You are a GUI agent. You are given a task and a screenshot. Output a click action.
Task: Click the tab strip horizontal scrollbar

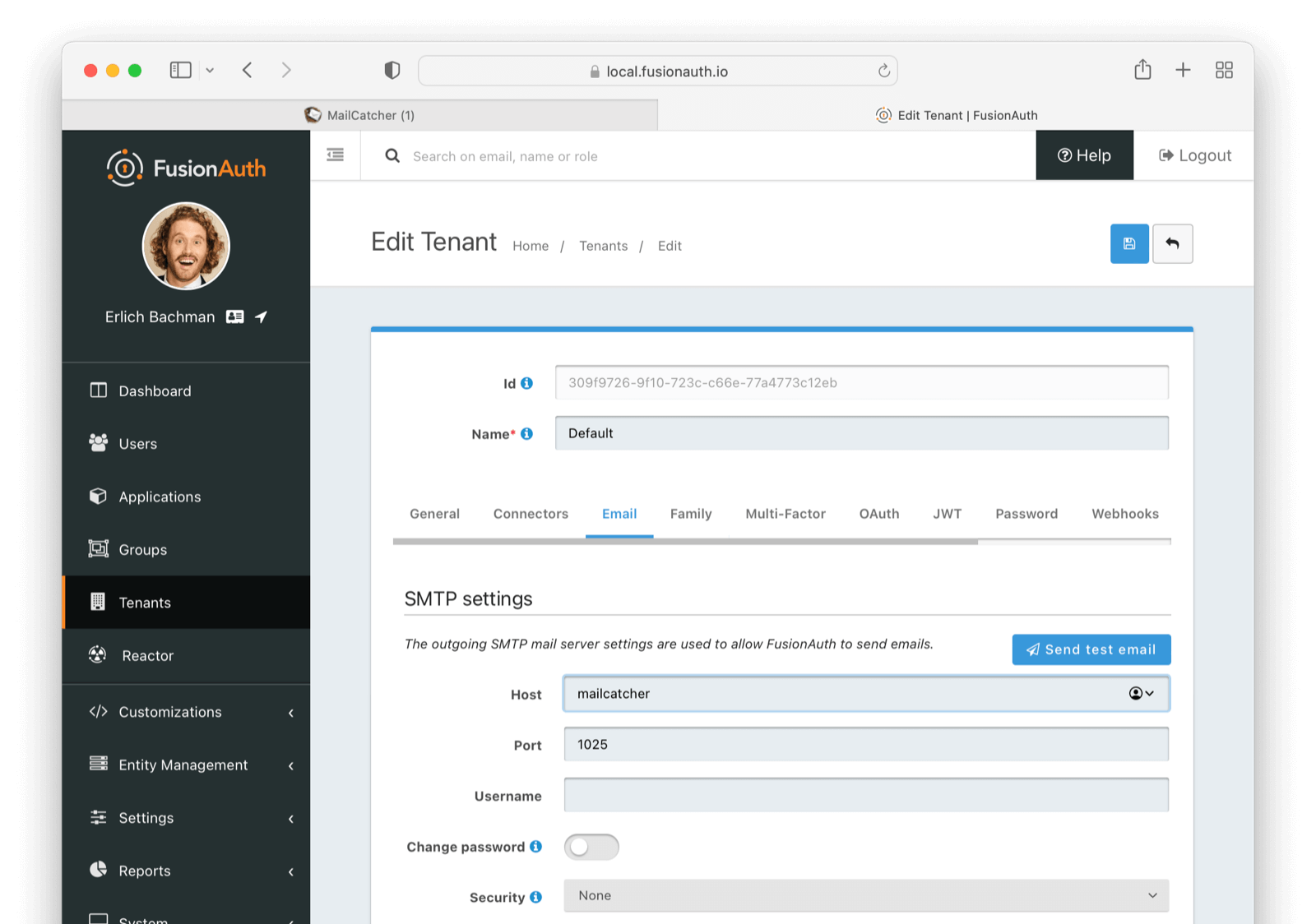685,542
